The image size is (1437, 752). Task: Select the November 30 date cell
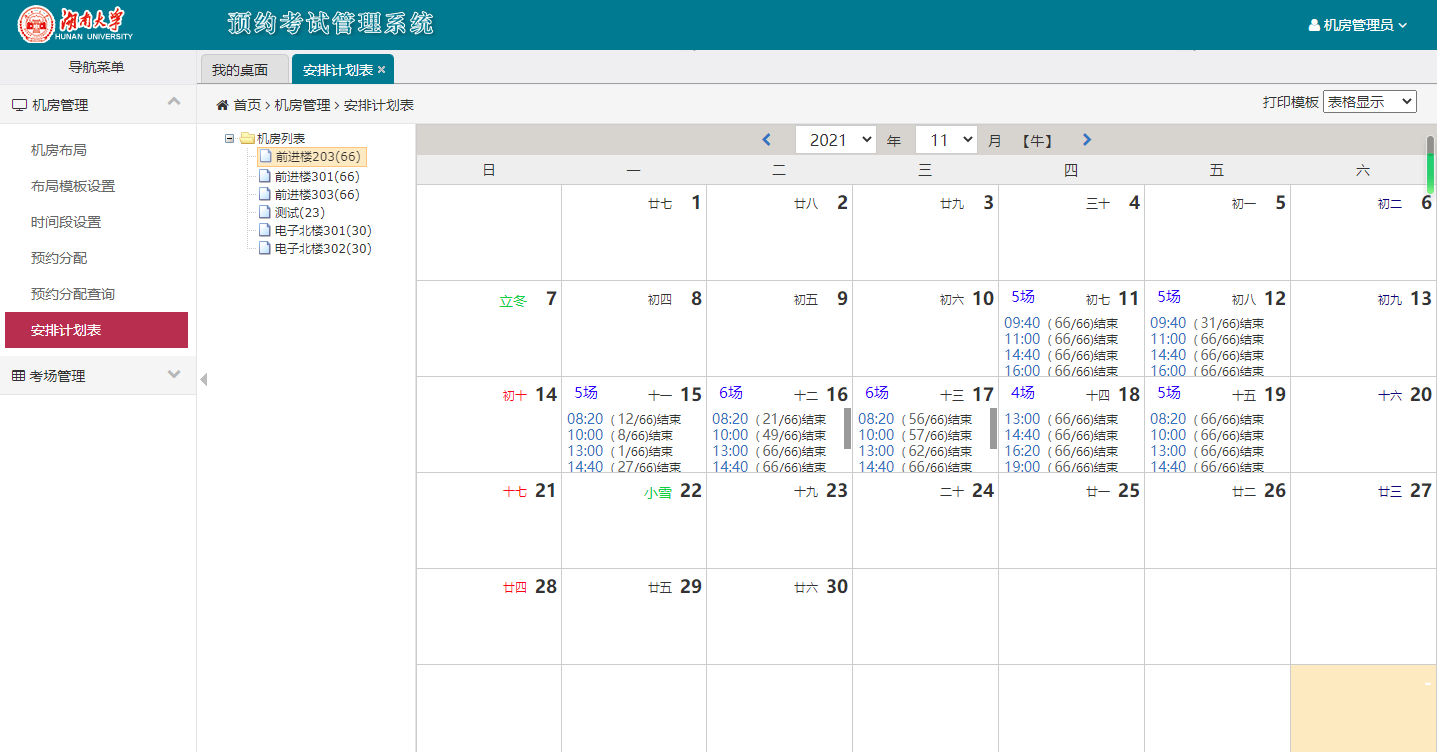pyautogui.click(x=779, y=616)
